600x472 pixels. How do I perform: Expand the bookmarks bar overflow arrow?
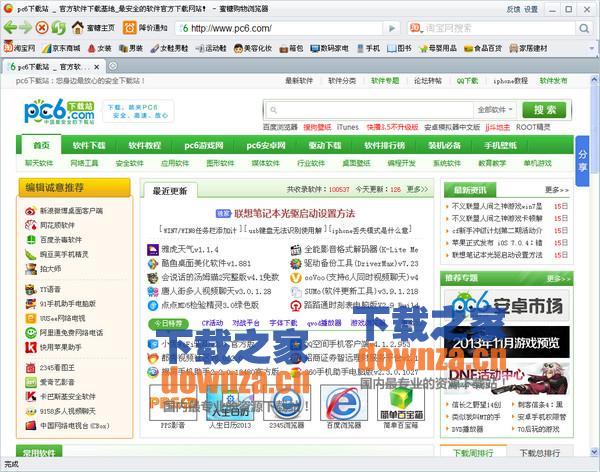[592, 49]
